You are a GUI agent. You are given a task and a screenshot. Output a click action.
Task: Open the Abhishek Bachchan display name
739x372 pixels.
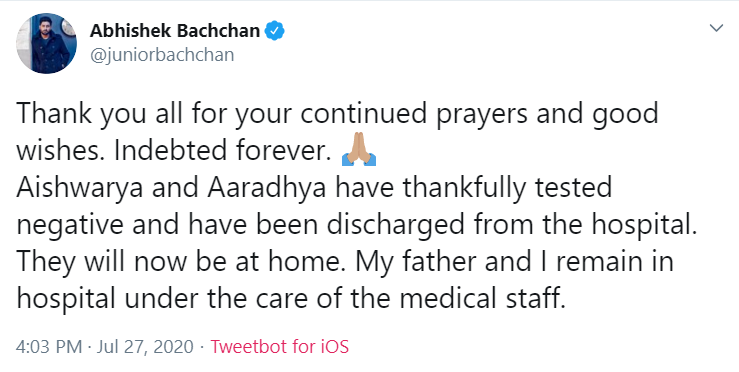pos(174,31)
